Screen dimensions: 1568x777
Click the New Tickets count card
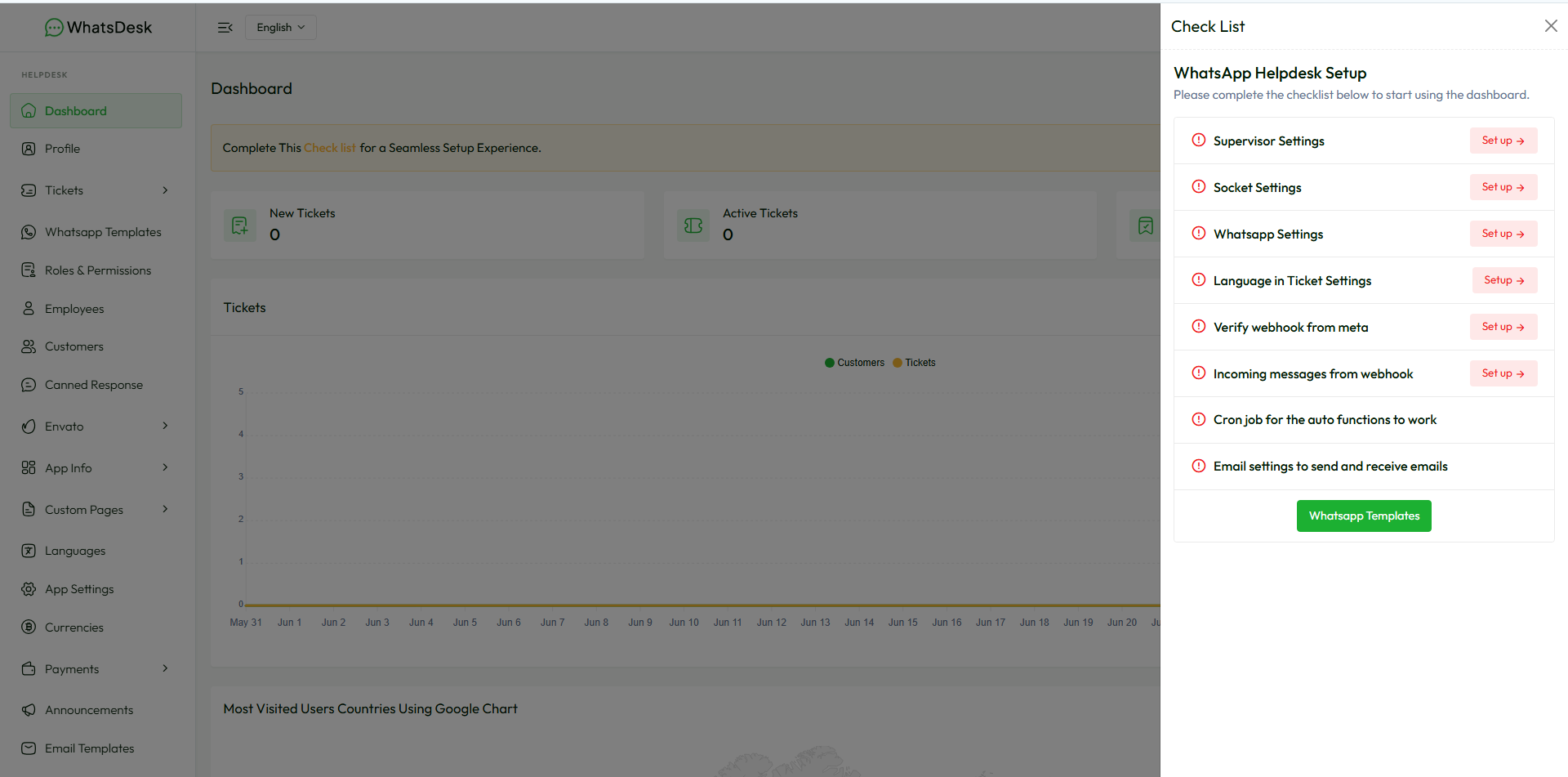click(x=427, y=226)
